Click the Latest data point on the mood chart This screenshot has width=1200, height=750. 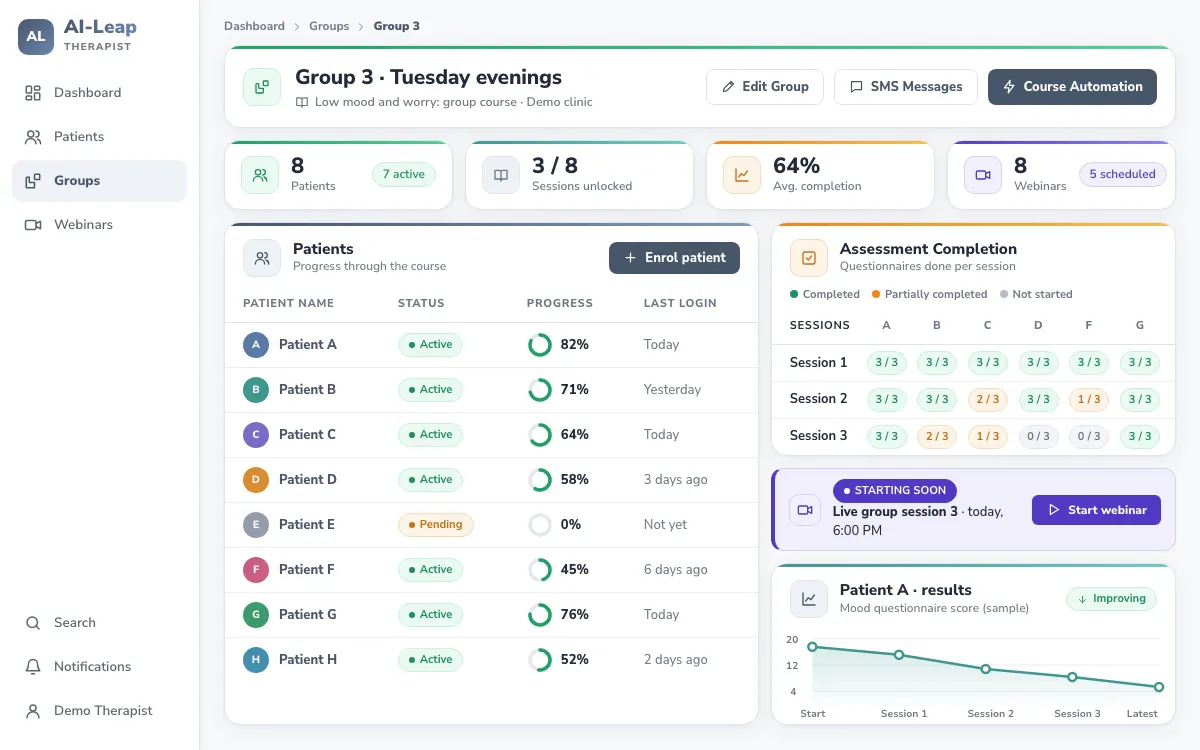[x=1159, y=687]
